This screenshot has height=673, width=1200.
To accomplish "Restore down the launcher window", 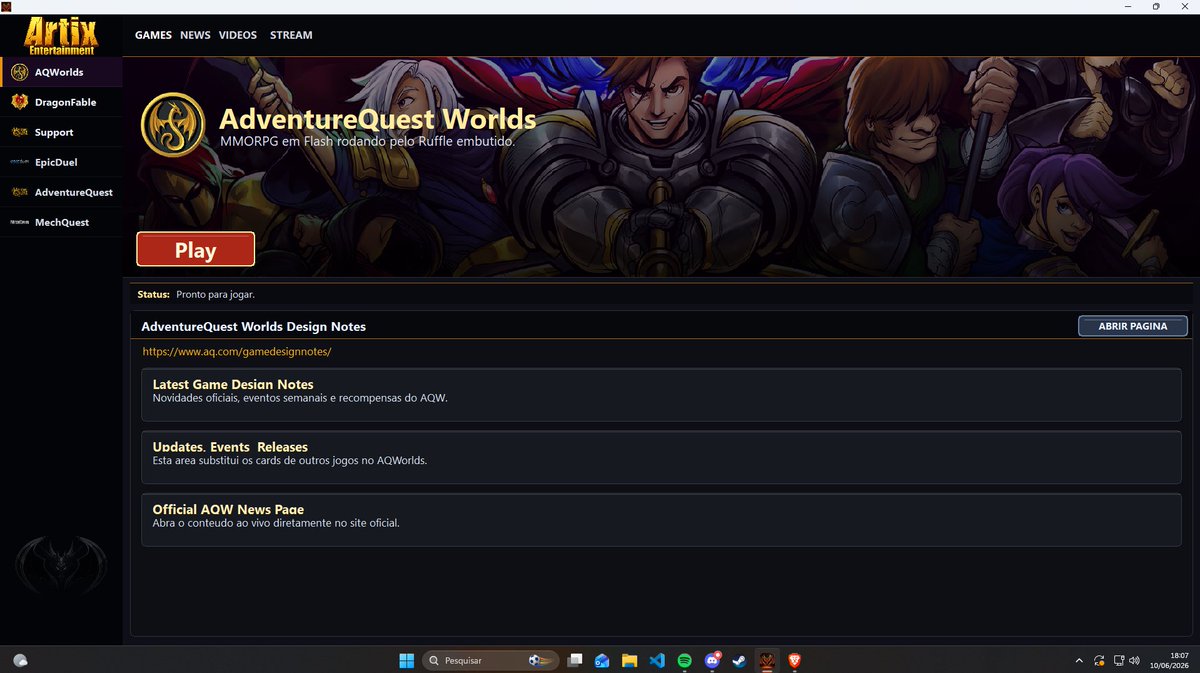I will click(1156, 6).
